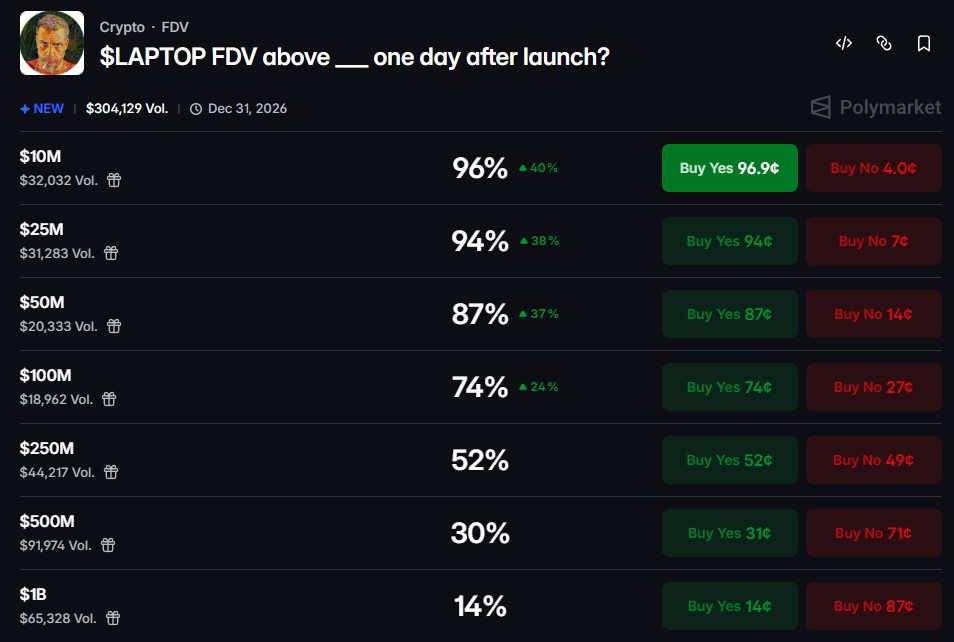This screenshot has width=954, height=642.
Task: Buy No at 71¢ for $500M
Action: pyautogui.click(x=874, y=533)
